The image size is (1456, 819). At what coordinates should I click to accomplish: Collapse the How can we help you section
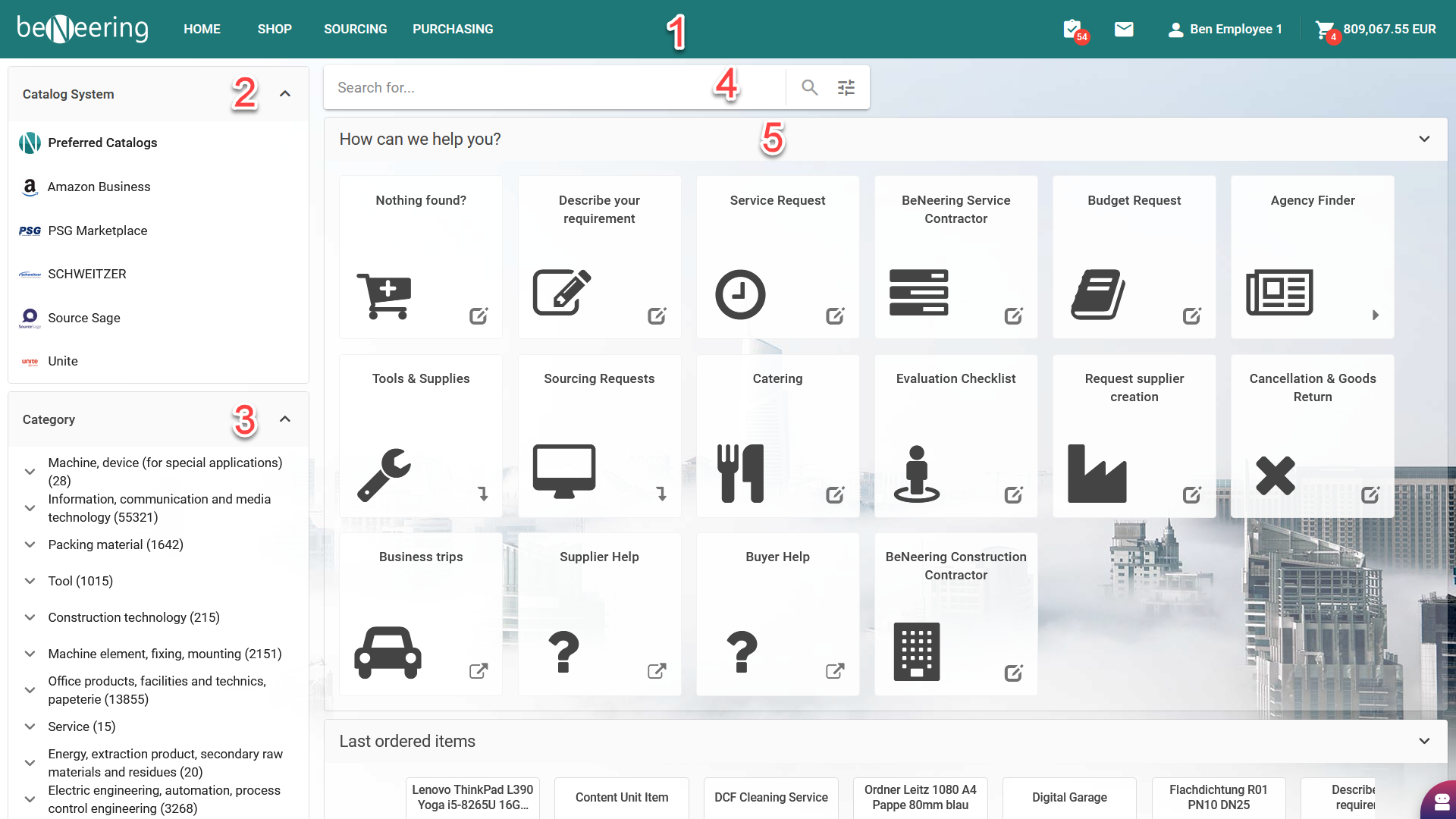1424,140
